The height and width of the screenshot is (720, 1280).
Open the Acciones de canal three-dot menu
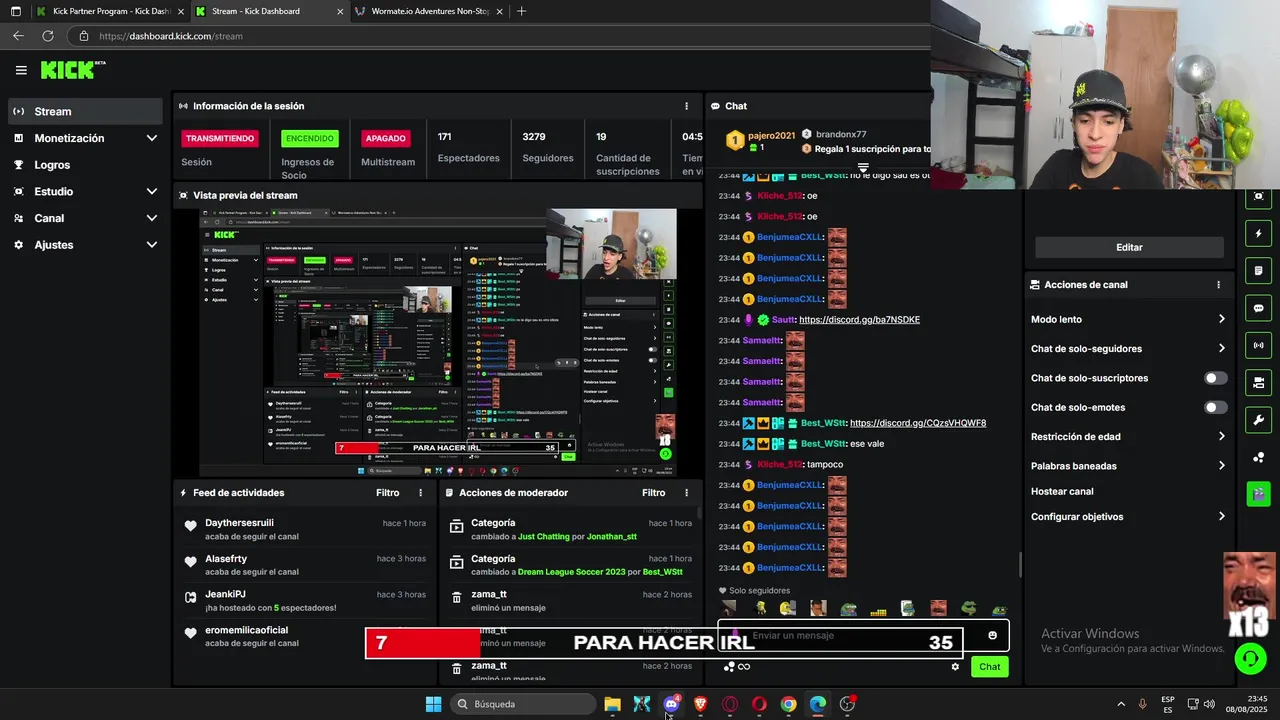coord(1218,285)
